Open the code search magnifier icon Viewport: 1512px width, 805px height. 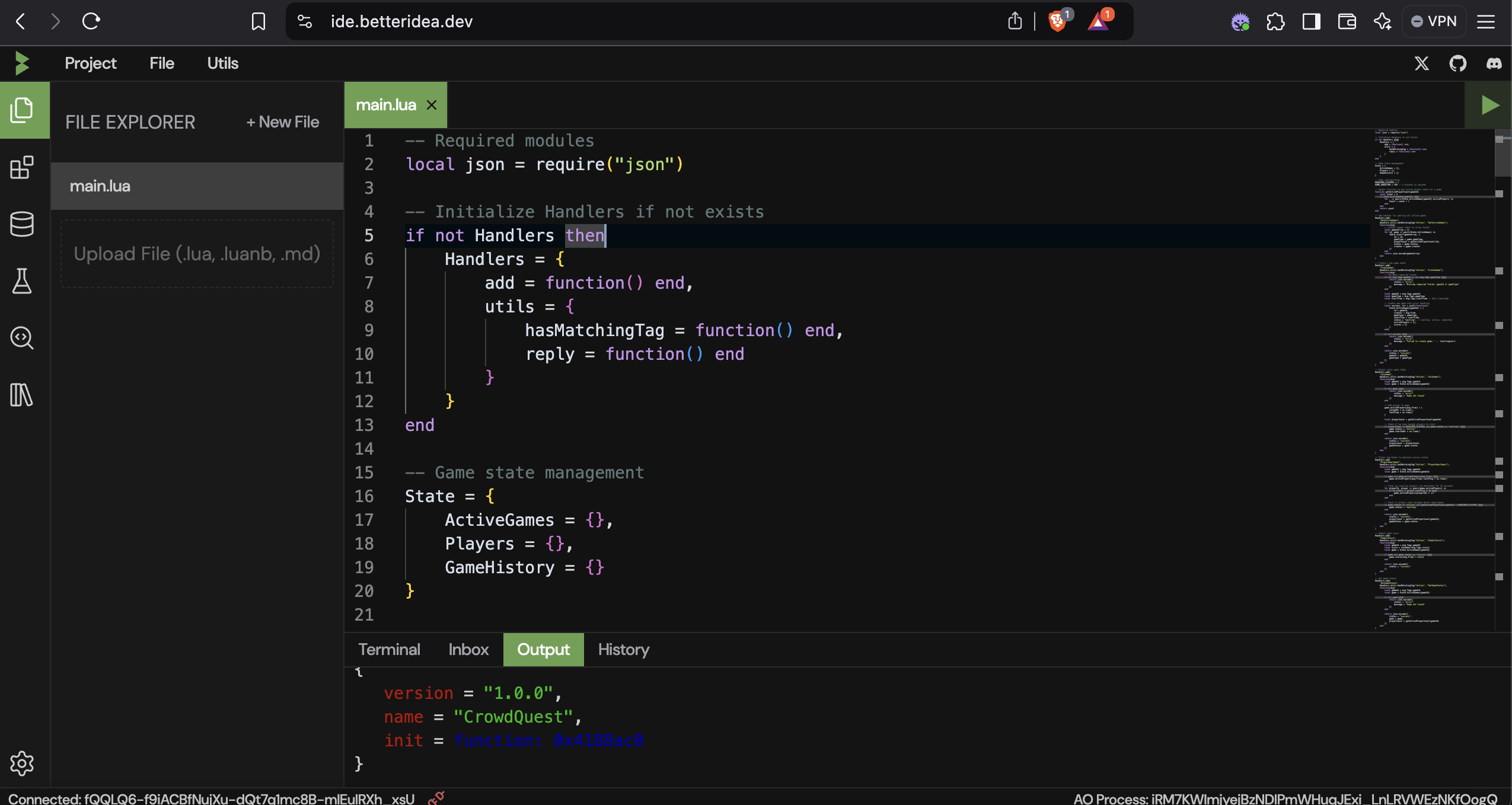tap(23, 338)
